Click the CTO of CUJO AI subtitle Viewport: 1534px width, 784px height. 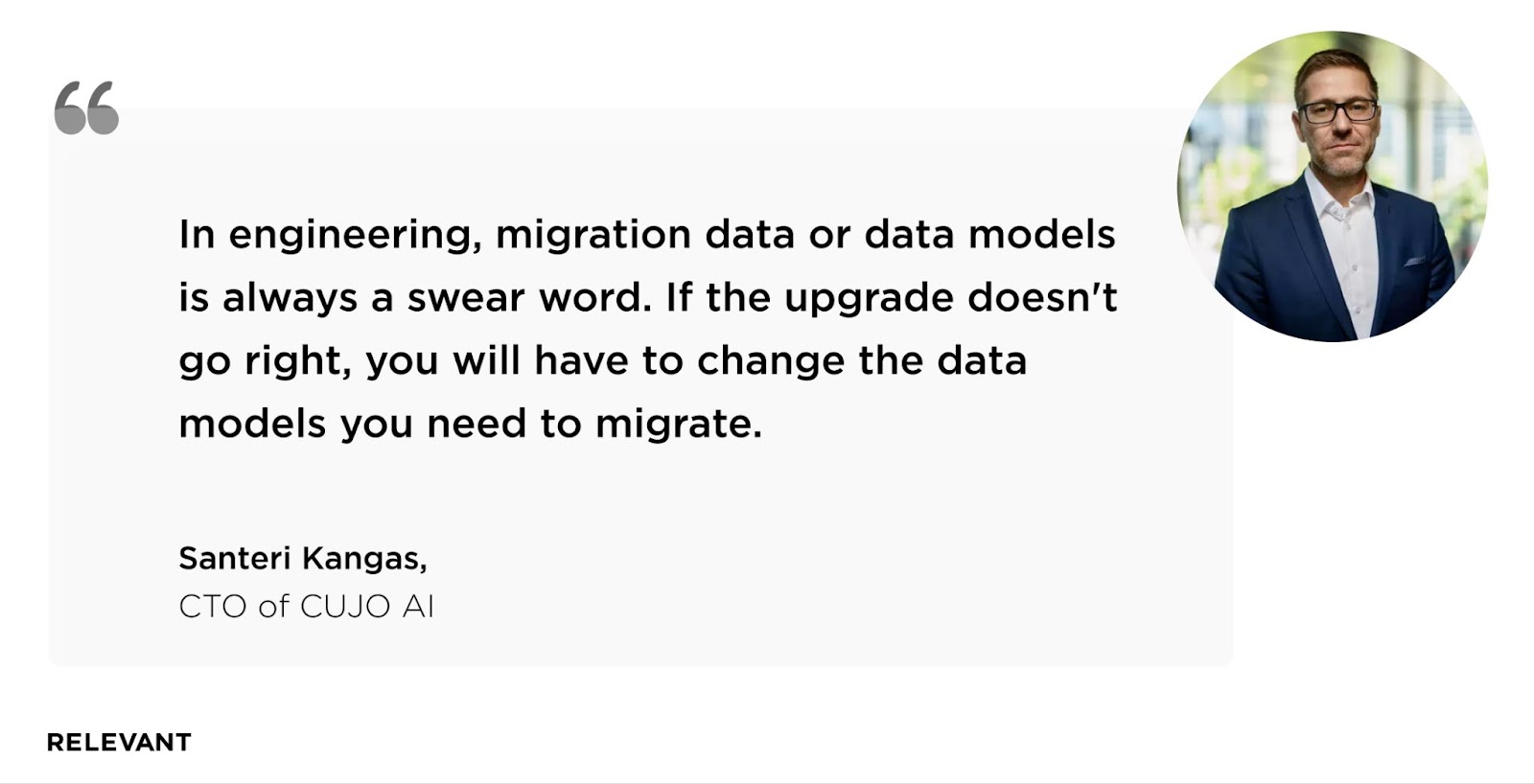click(x=307, y=606)
